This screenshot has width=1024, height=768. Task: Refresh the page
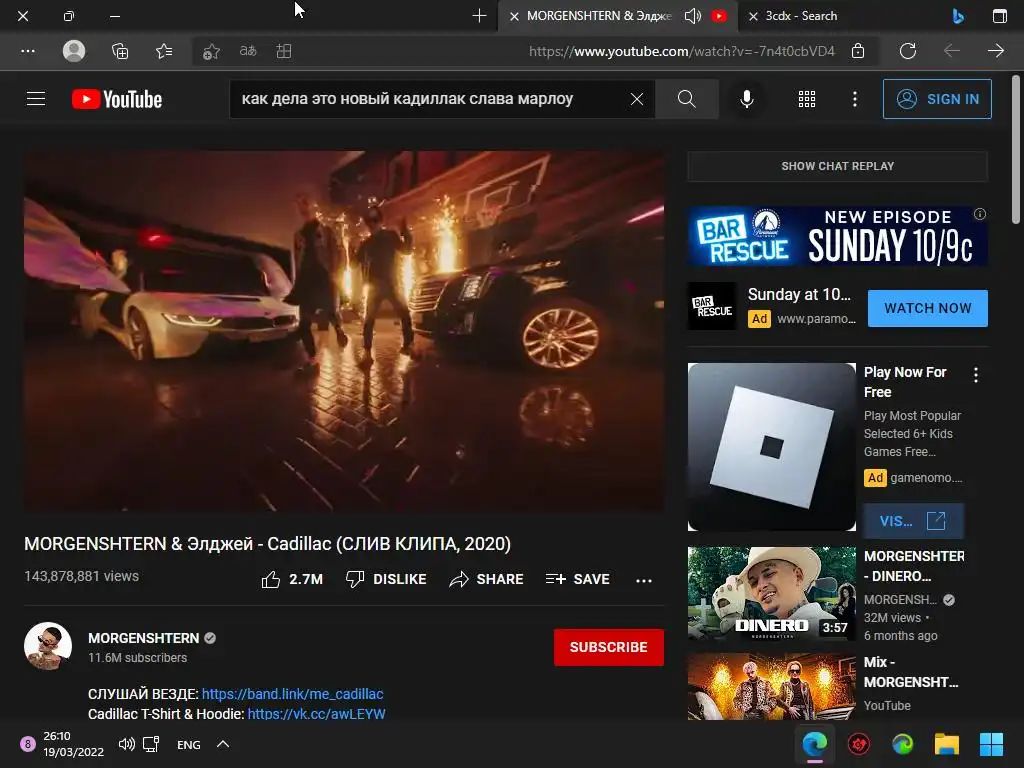click(x=908, y=51)
